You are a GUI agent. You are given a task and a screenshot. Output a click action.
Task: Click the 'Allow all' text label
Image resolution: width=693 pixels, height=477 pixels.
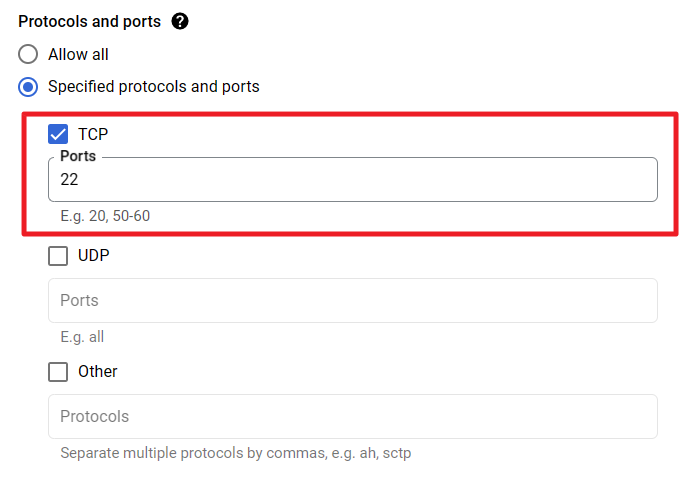pos(78,54)
